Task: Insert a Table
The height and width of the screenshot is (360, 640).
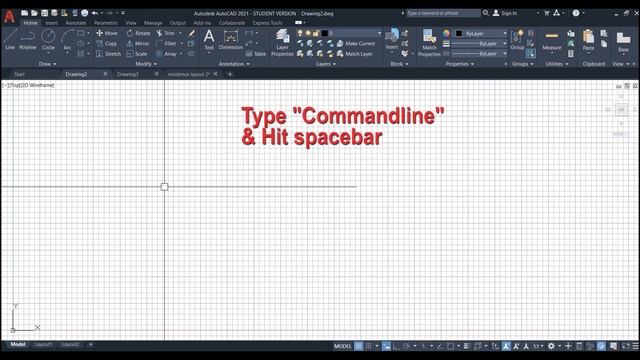Action: pos(256,54)
